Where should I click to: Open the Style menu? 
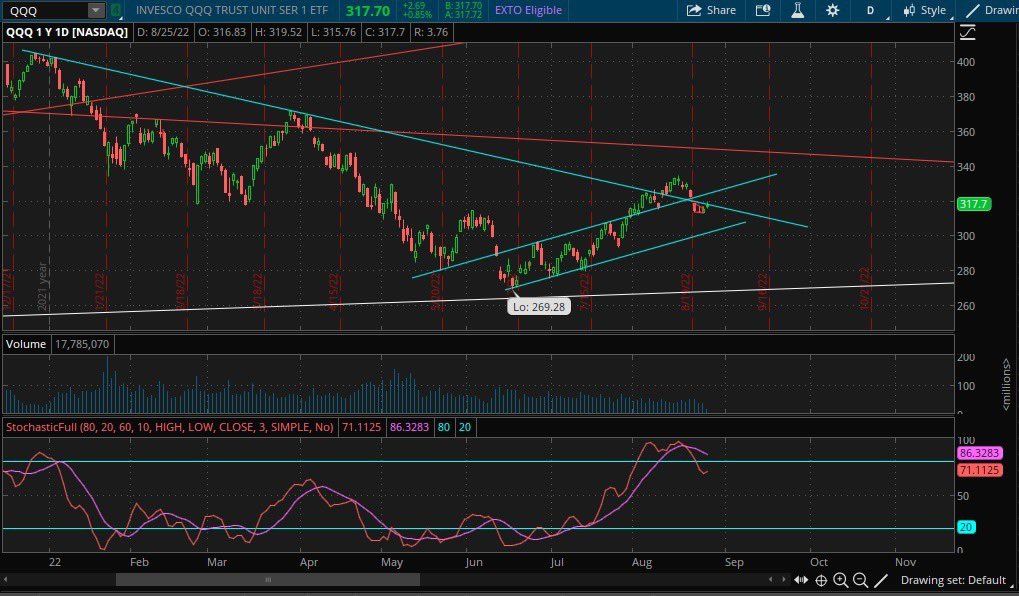926,10
